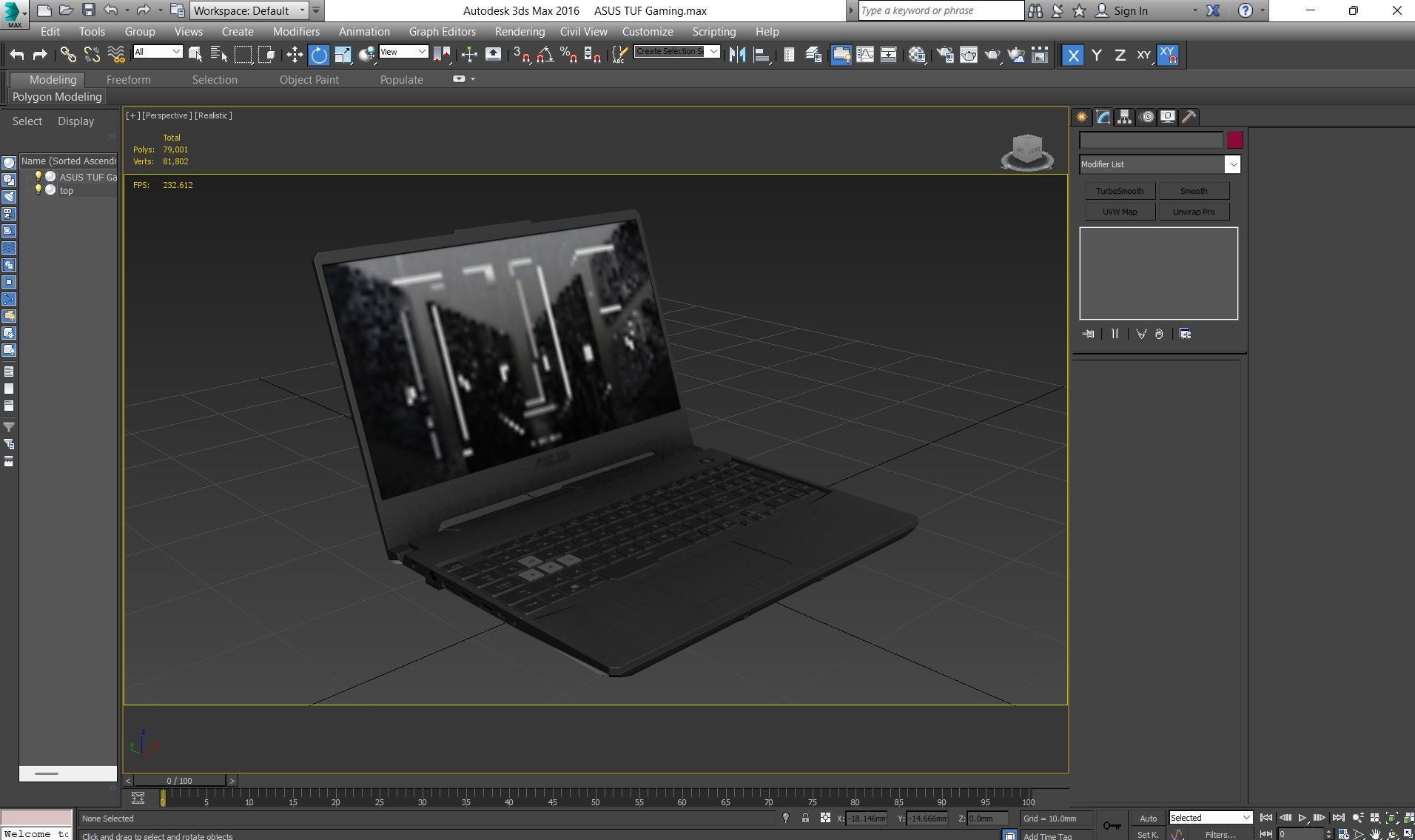Open Curve Editor from main toolbar

point(864,55)
